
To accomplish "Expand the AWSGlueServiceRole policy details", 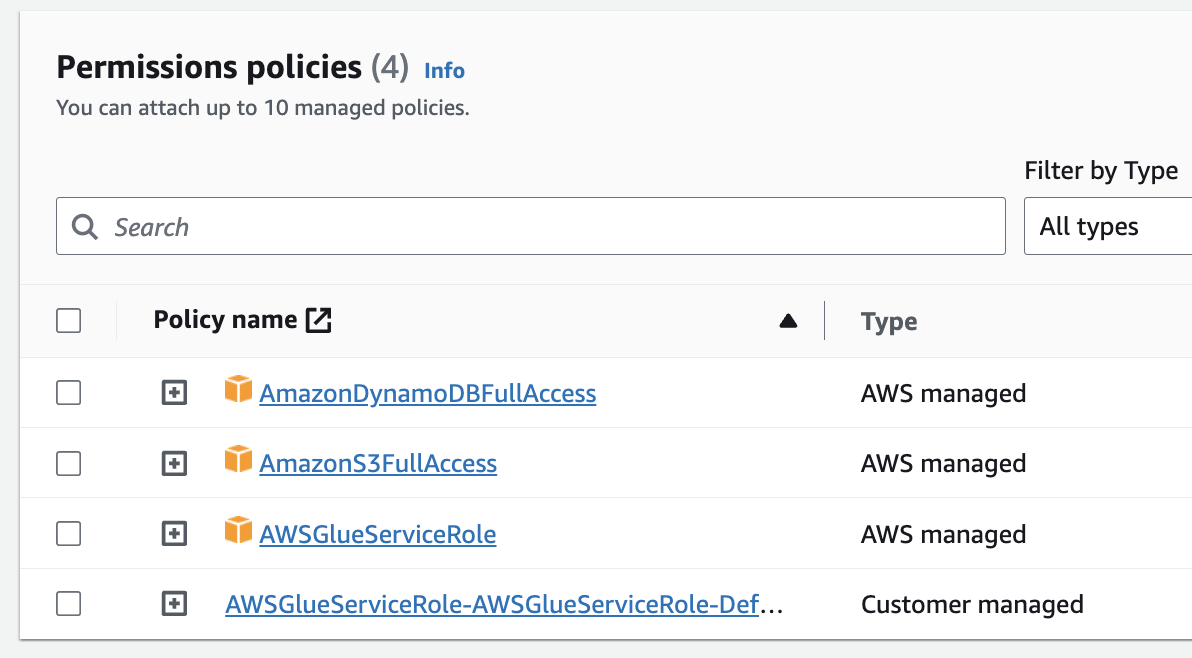I will tap(174, 533).
